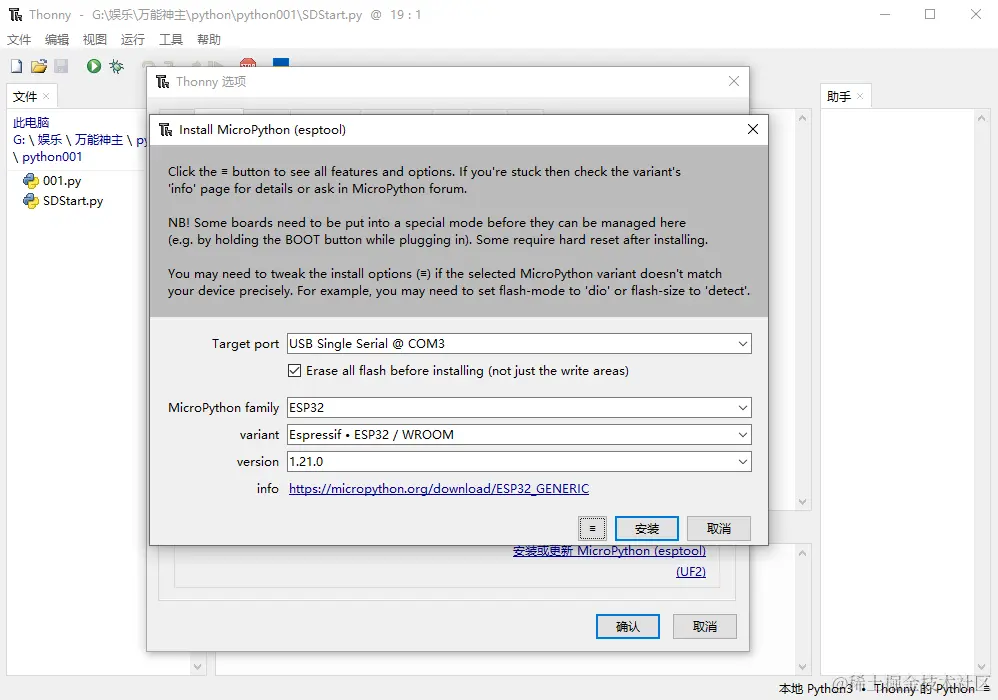Image resolution: width=998 pixels, height=700 pixels.
Task: Select 001.py in the file list
Action: click(62, 181)
